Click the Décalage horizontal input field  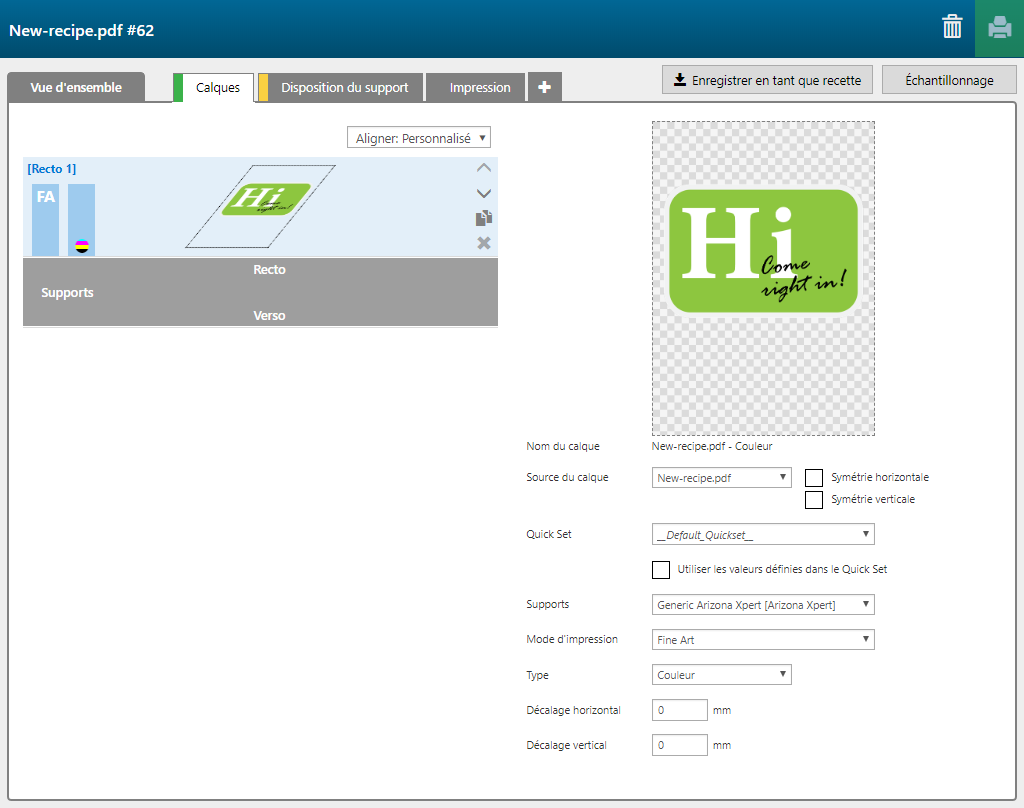[x=680, y=710]
